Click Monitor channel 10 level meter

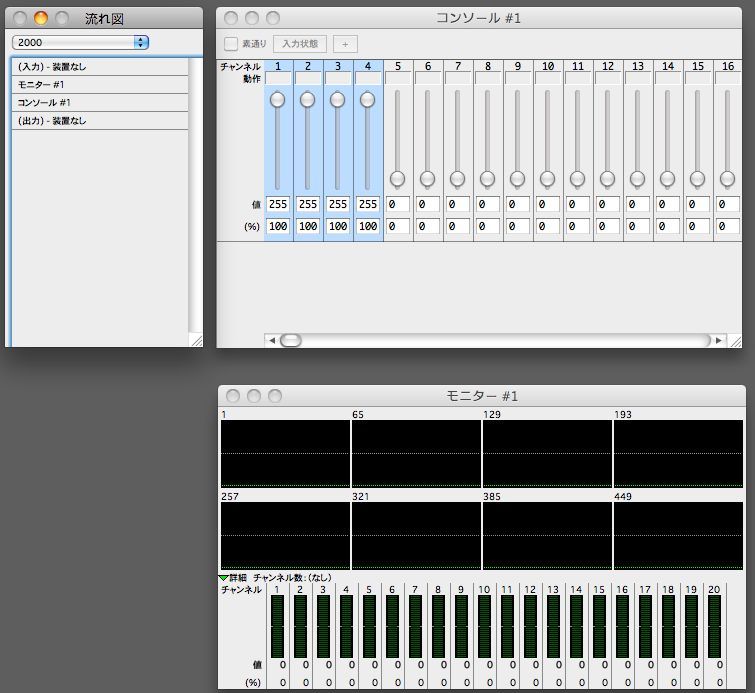click(484, 627)
